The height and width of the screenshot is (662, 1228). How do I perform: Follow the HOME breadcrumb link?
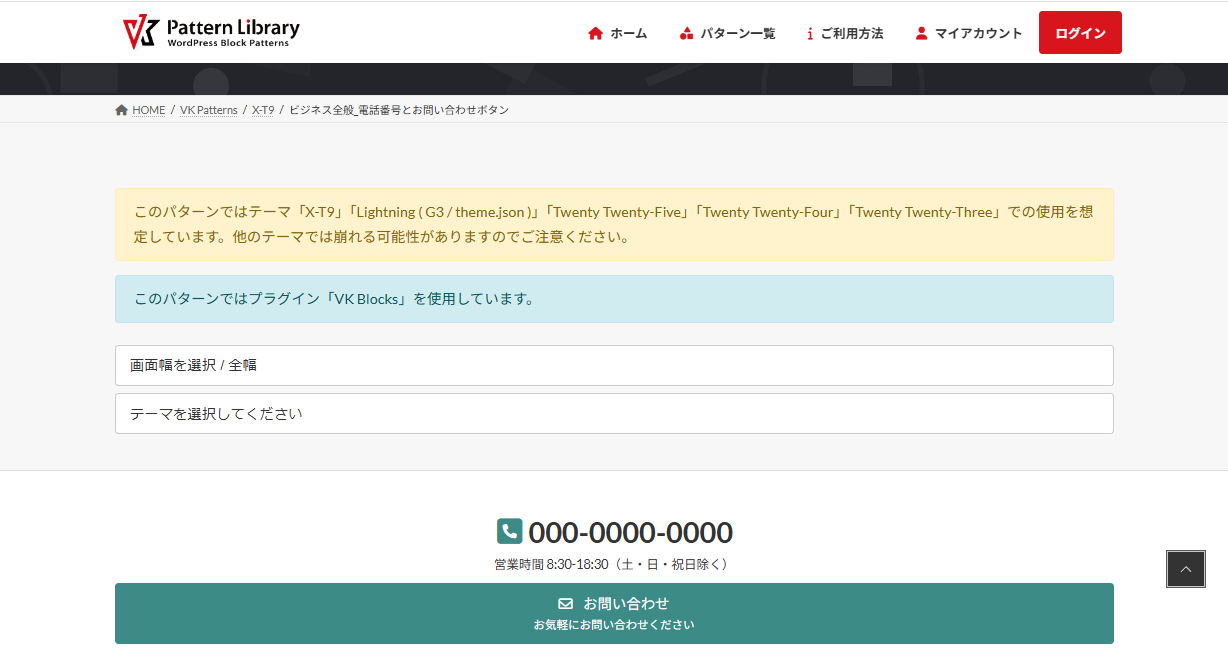tap(148, 110)
